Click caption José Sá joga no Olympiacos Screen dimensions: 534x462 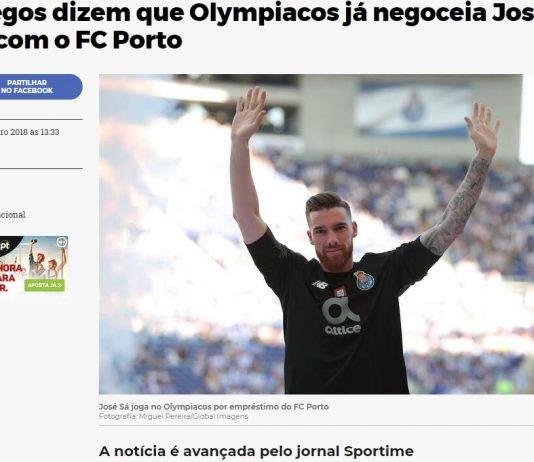tap(214, 407)
